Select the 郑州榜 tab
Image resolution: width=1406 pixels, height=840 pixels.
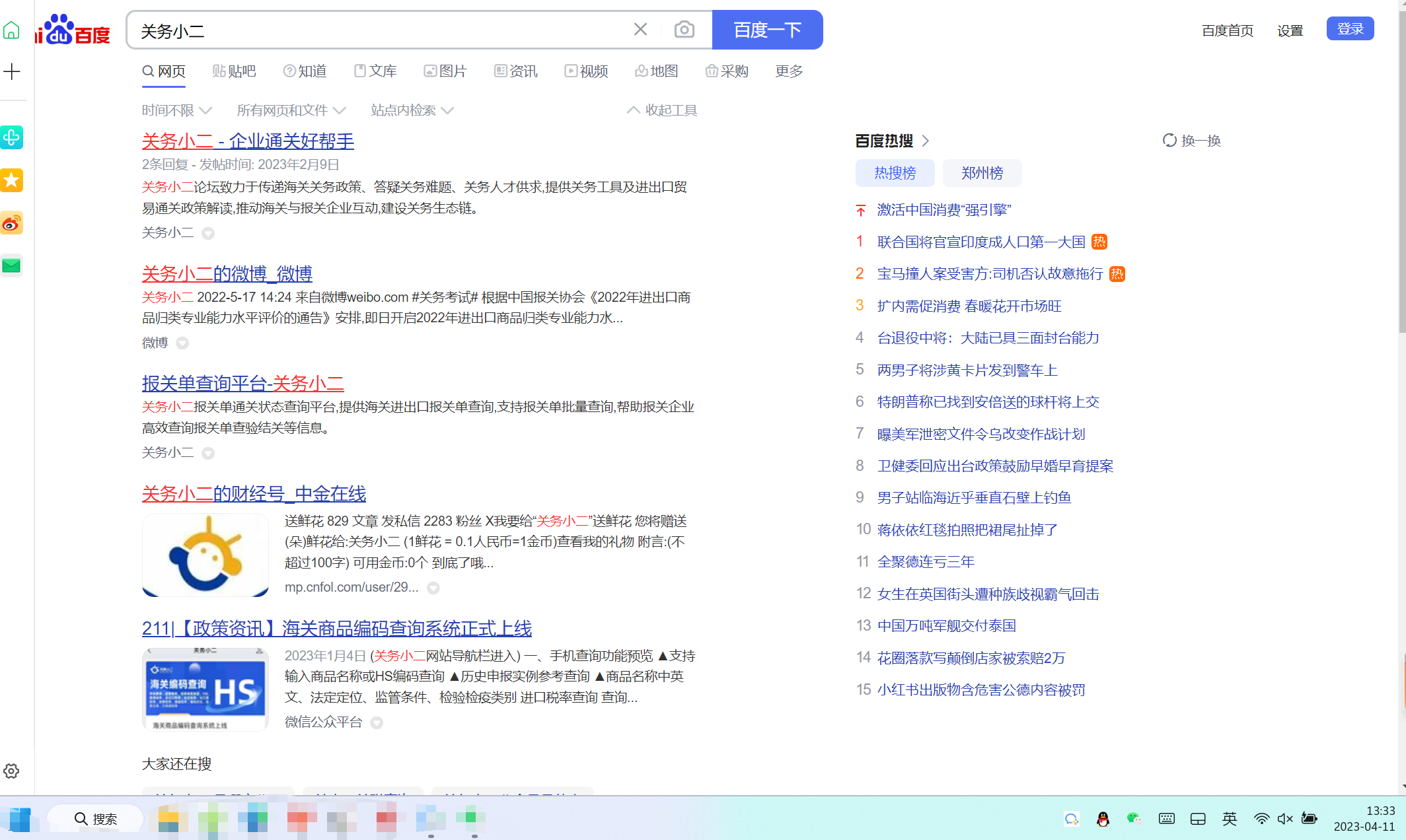(x=982, y=173)
